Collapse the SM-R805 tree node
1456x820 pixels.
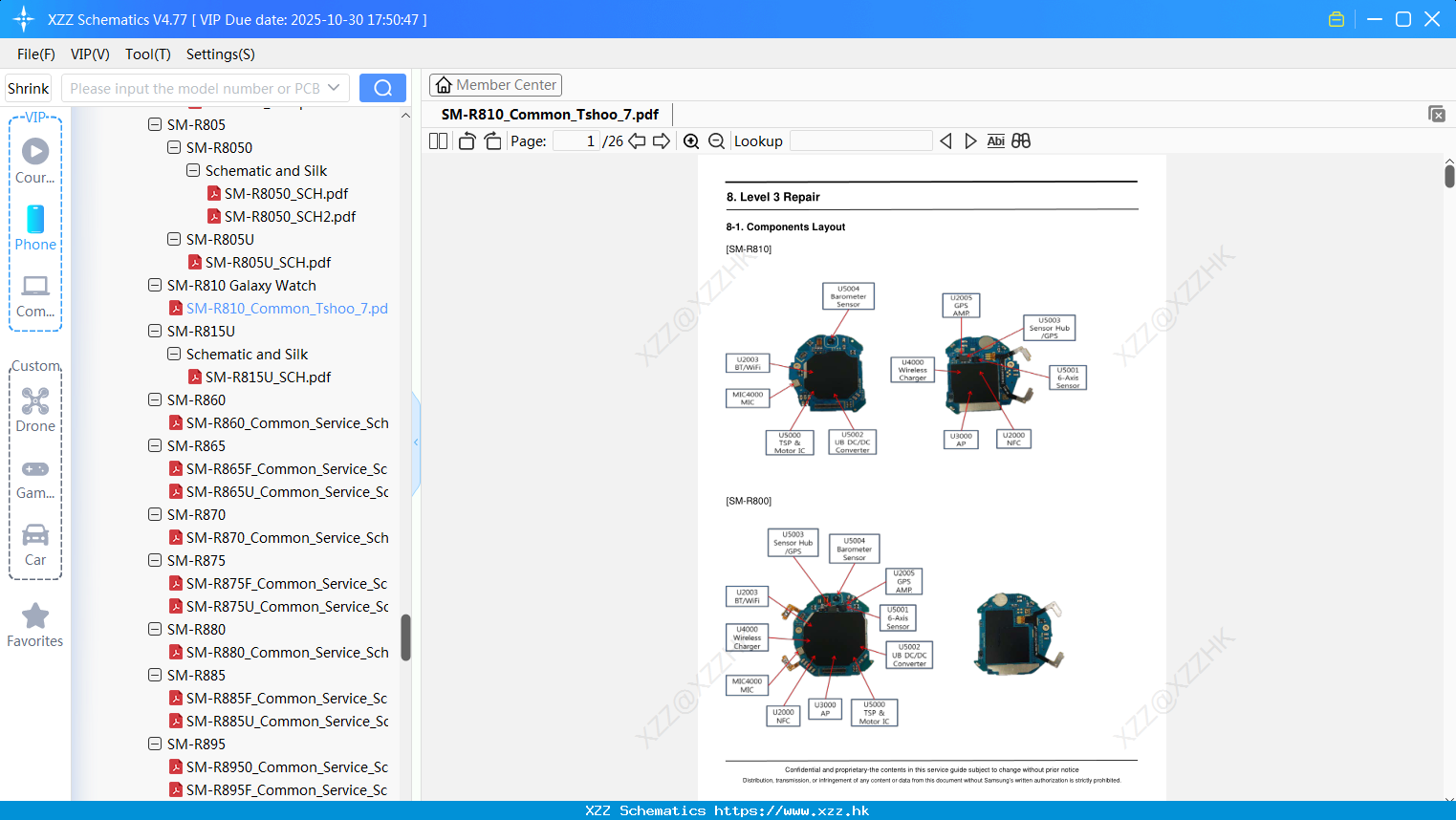point(155,124)
